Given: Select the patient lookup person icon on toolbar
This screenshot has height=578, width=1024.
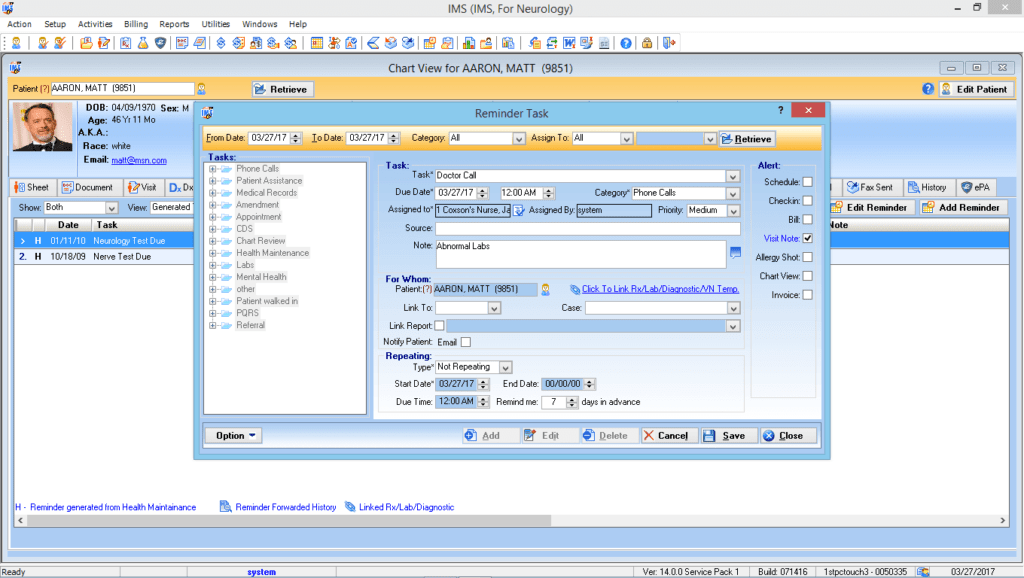Looking at the screenshot, I should pyautogui.click(x=16, y=43).
